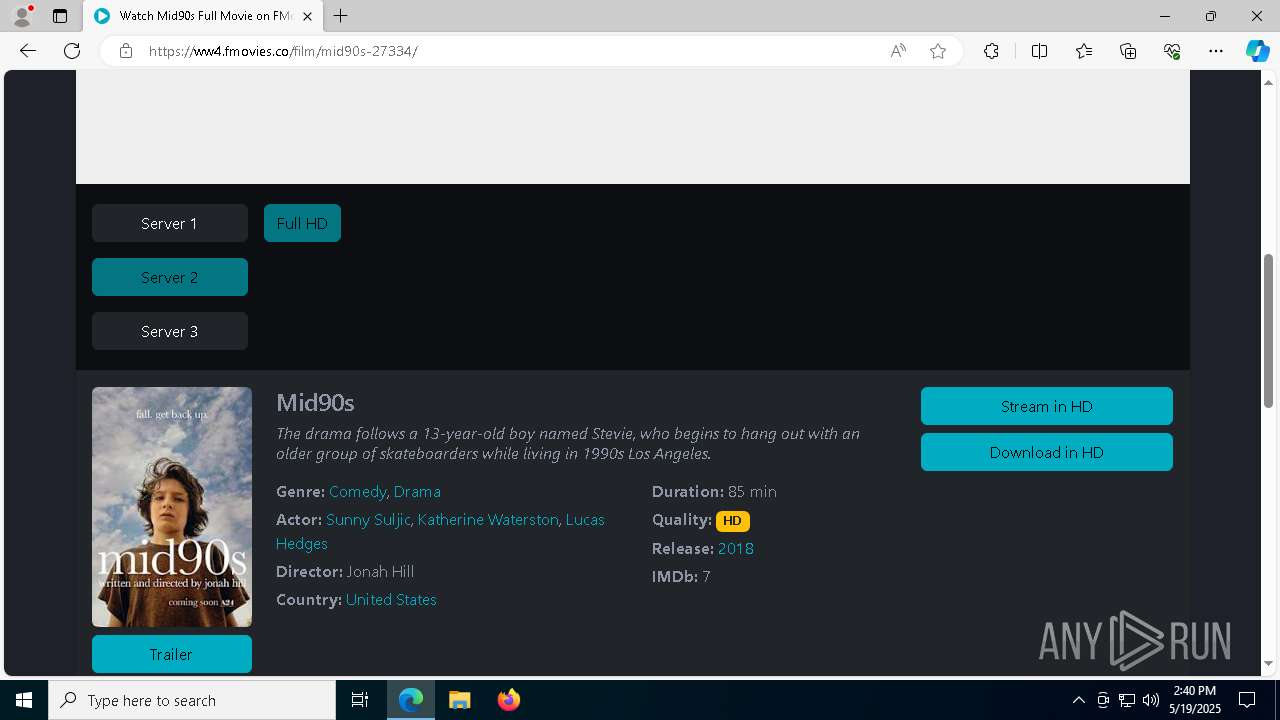Open actor Sunny Suljic link
This screenshot has width=1280, height=720.
(368, 520)
